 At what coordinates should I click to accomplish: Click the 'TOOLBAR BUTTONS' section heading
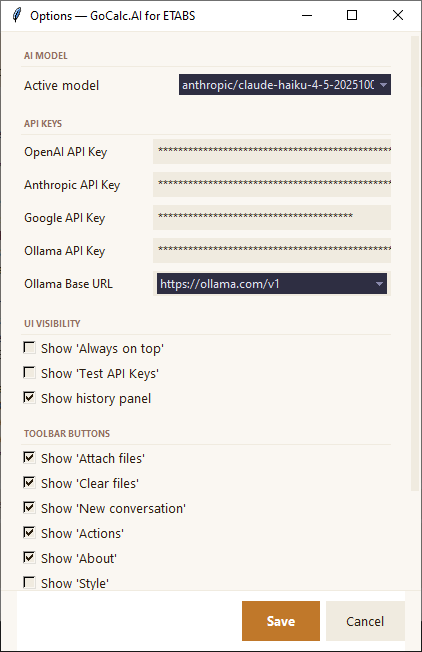click(x=67, y=433)
